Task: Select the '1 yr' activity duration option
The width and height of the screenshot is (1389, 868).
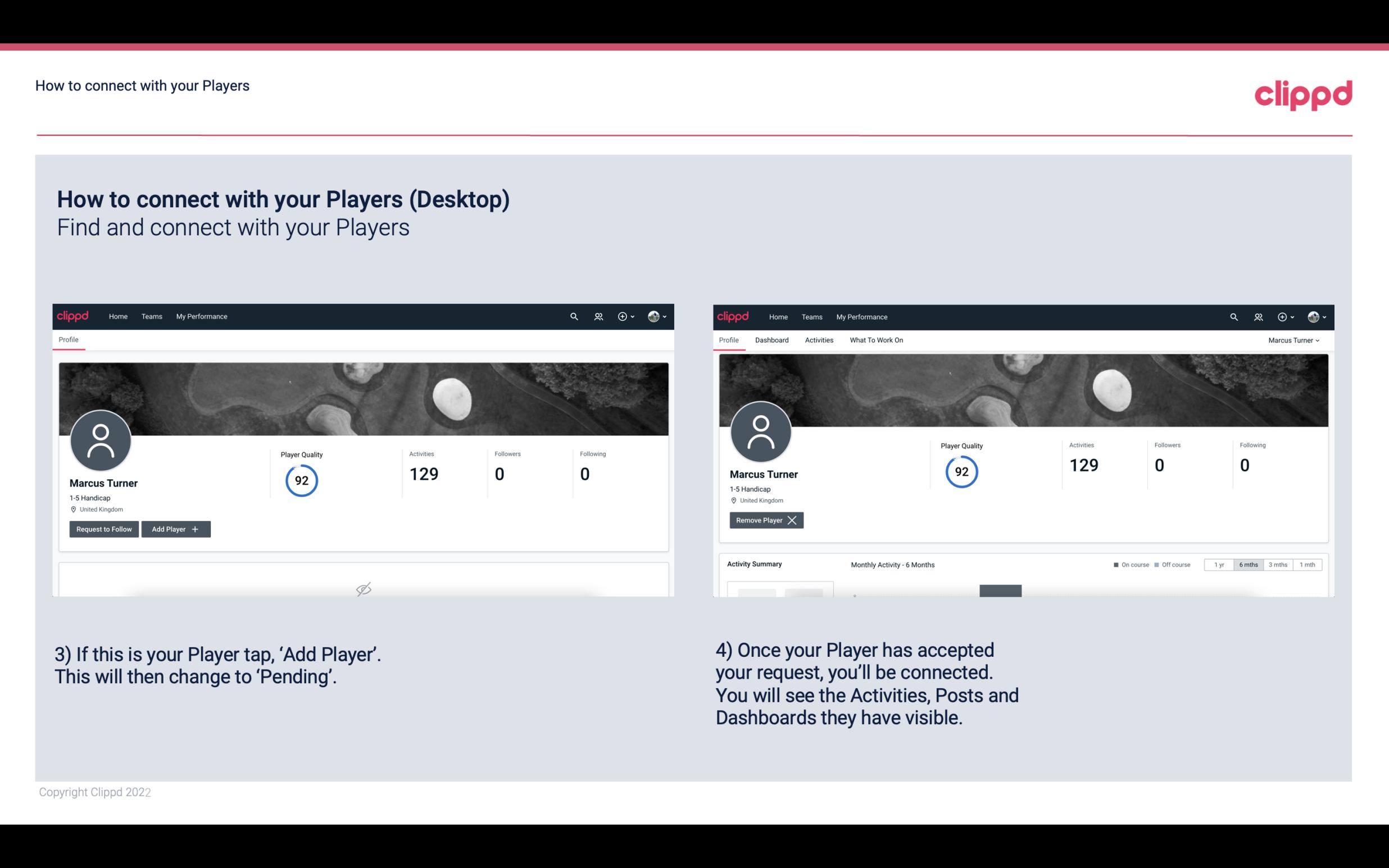Action: pos(1218,564)
